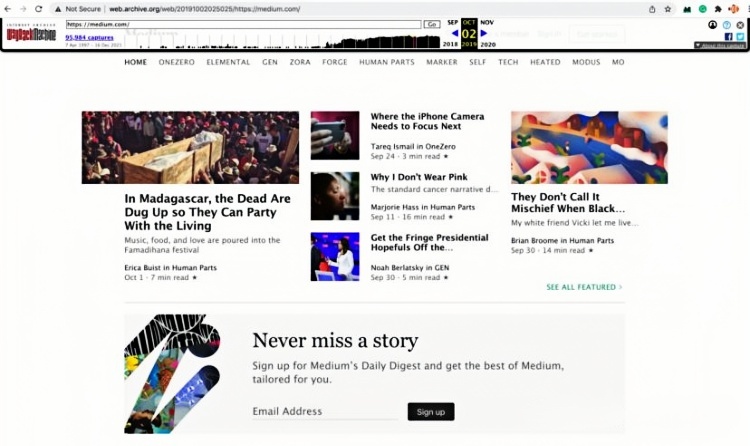The width and height of the screenshot is (750, 446).
Task: Bookmark this page with the star icon
Action: coord(667,8)
